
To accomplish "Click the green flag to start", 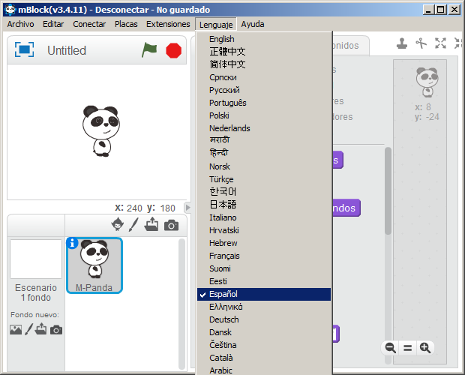I will (149, 50).
